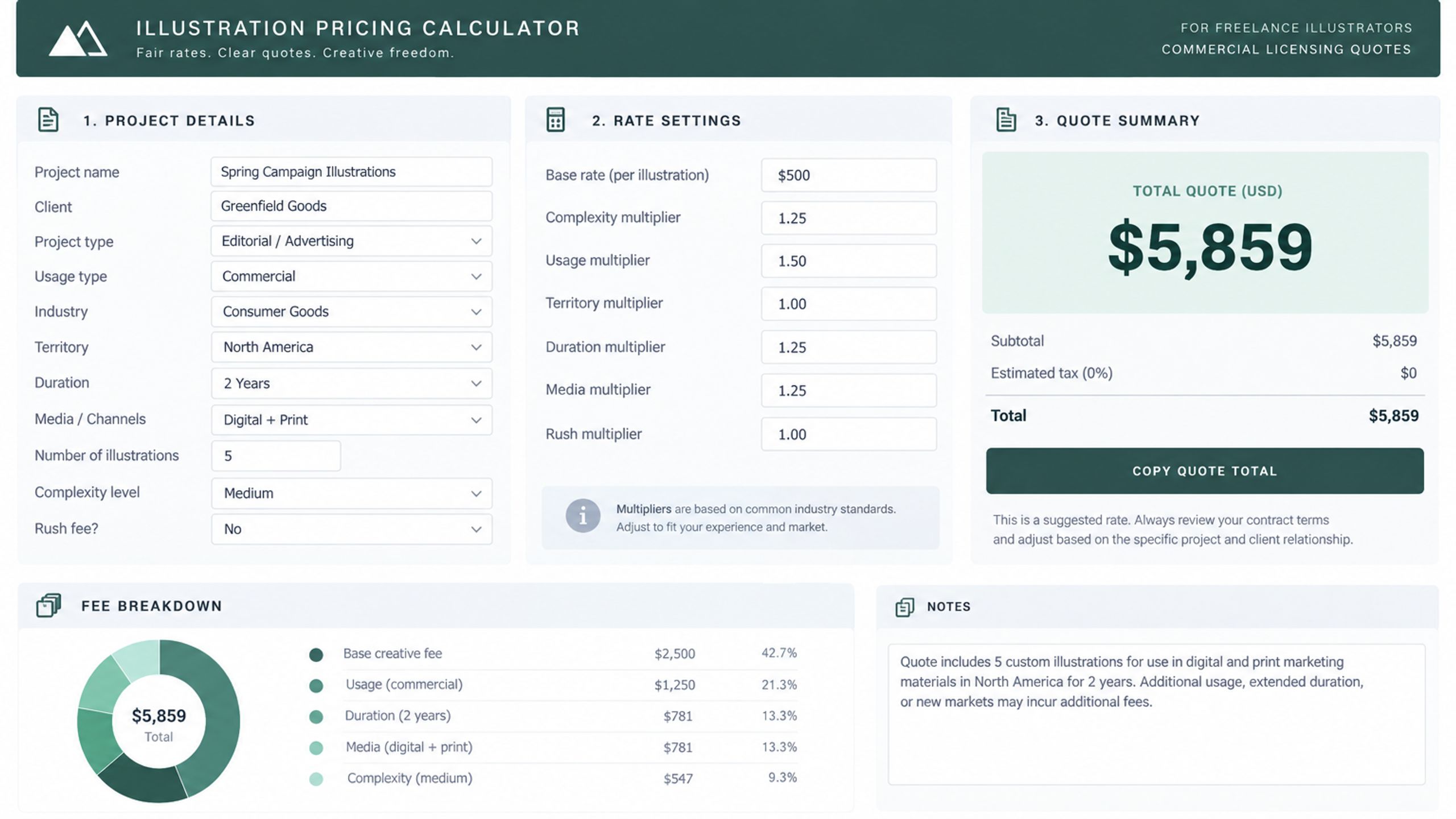Viewport: 1456px width, 819px height.
Task: Open the Territory dropdown showing North America
Action: [351, 347]
